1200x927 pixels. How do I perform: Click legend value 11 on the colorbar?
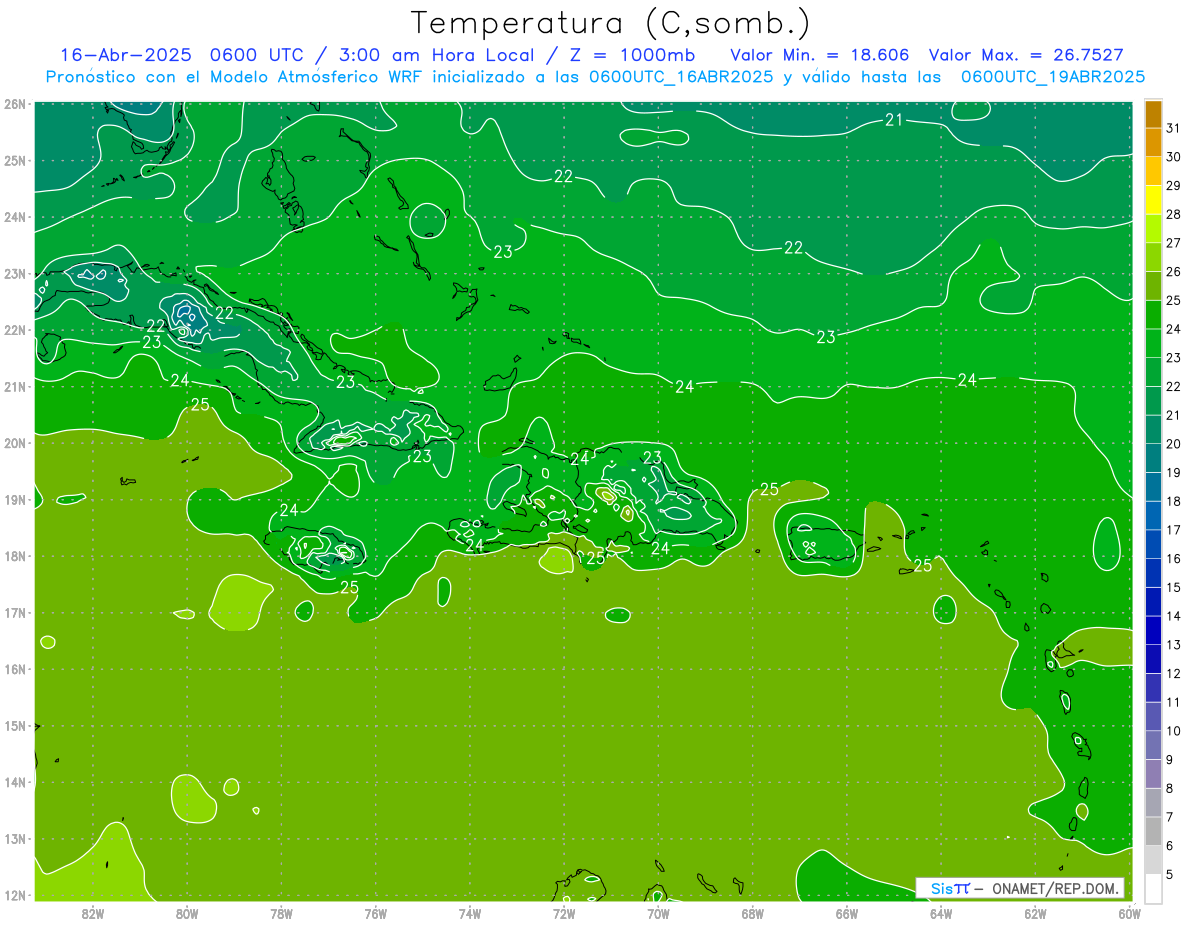tap(1174, 702)
